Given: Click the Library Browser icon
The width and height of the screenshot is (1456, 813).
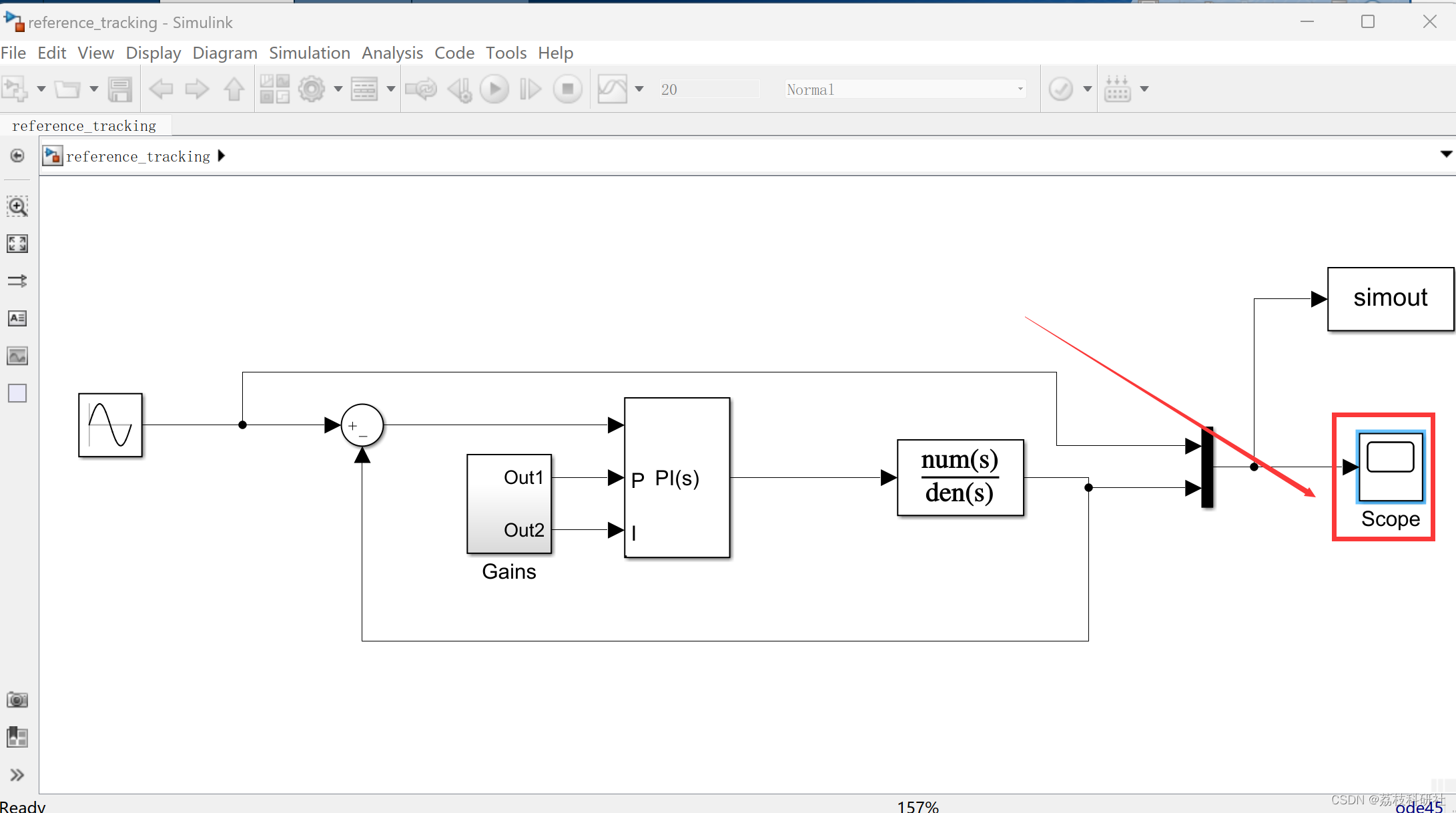Looking at the screenshot, I should click(274, 89).
